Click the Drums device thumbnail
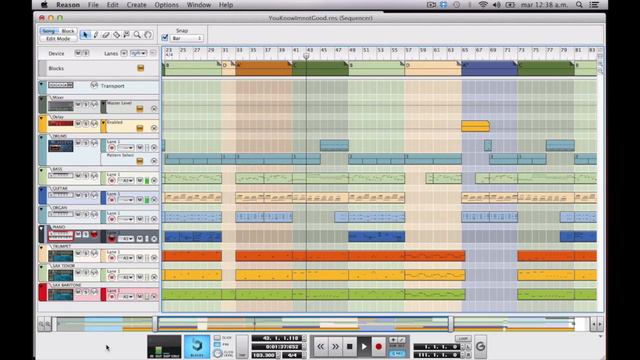Image resolution: width=640 pixels, height=360 pixels. pyautogui.click(x=60, y=146)
